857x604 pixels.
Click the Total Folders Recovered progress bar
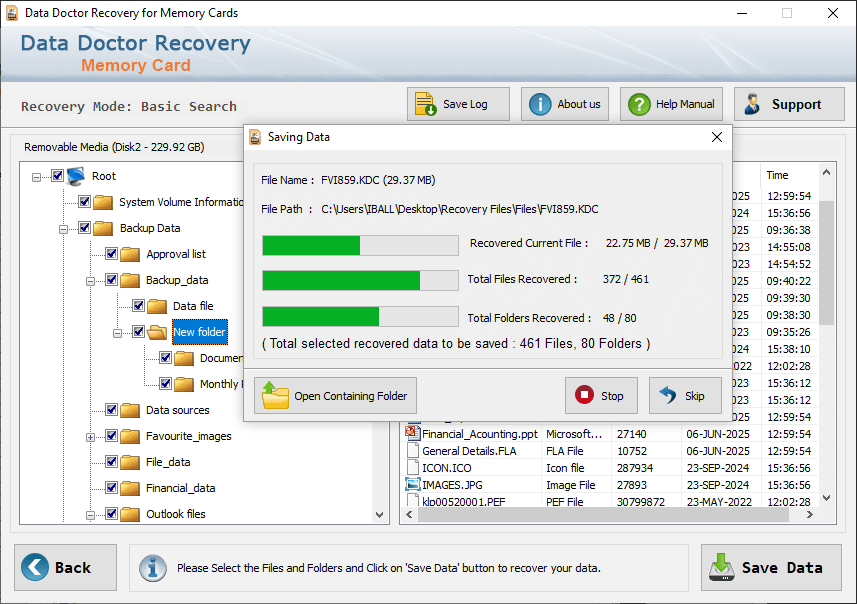coord(360,316)
